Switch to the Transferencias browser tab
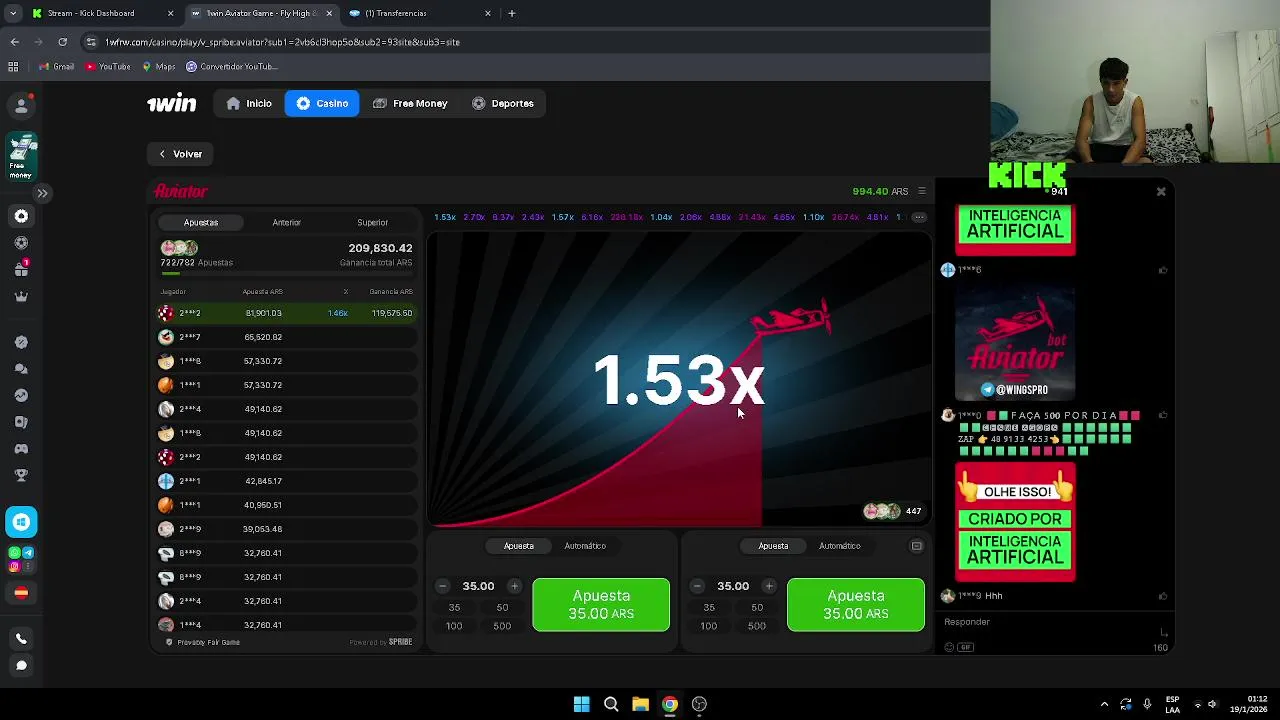The width and height of the screenshot is (1280, 720). pos(418,13)
